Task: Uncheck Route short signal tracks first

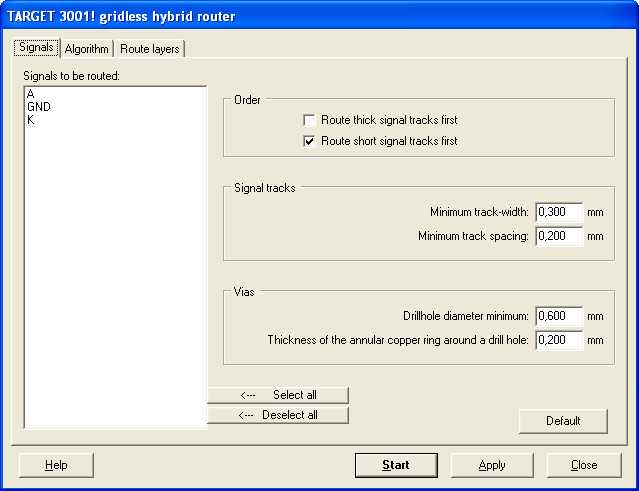Action: pos(309,141)
